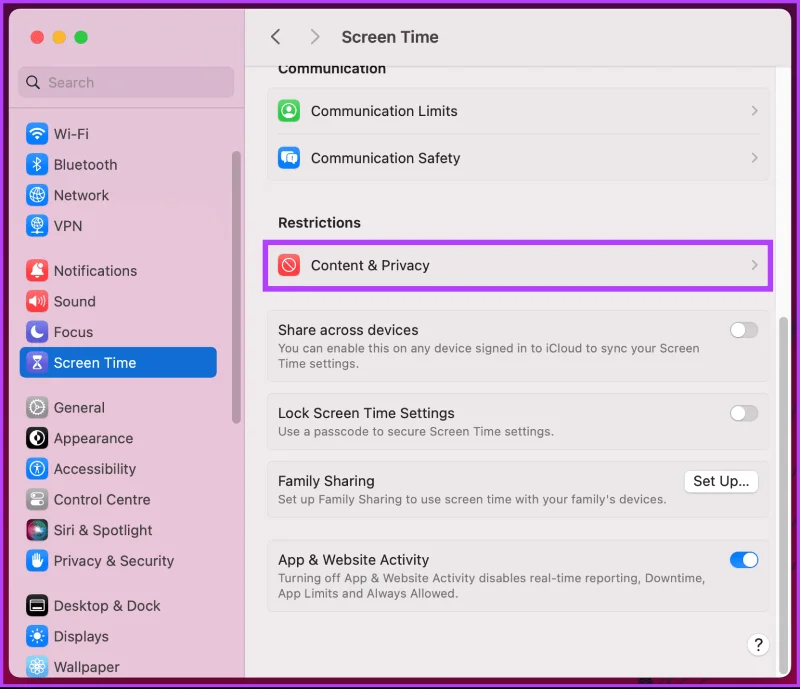This screenshot has height=689, width=800.
Task: Click the Siri & Spotlight icon
Action: click(x=37, y=530)
